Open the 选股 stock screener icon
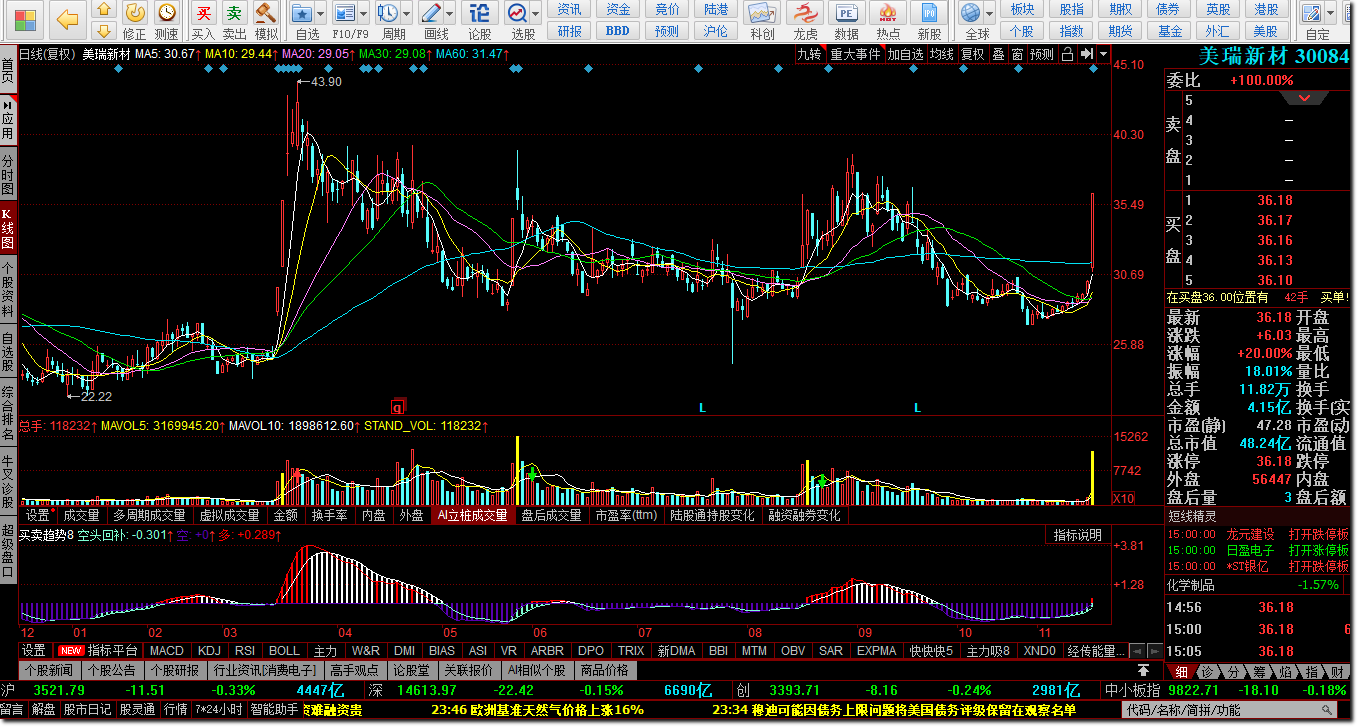 point(517,13)
